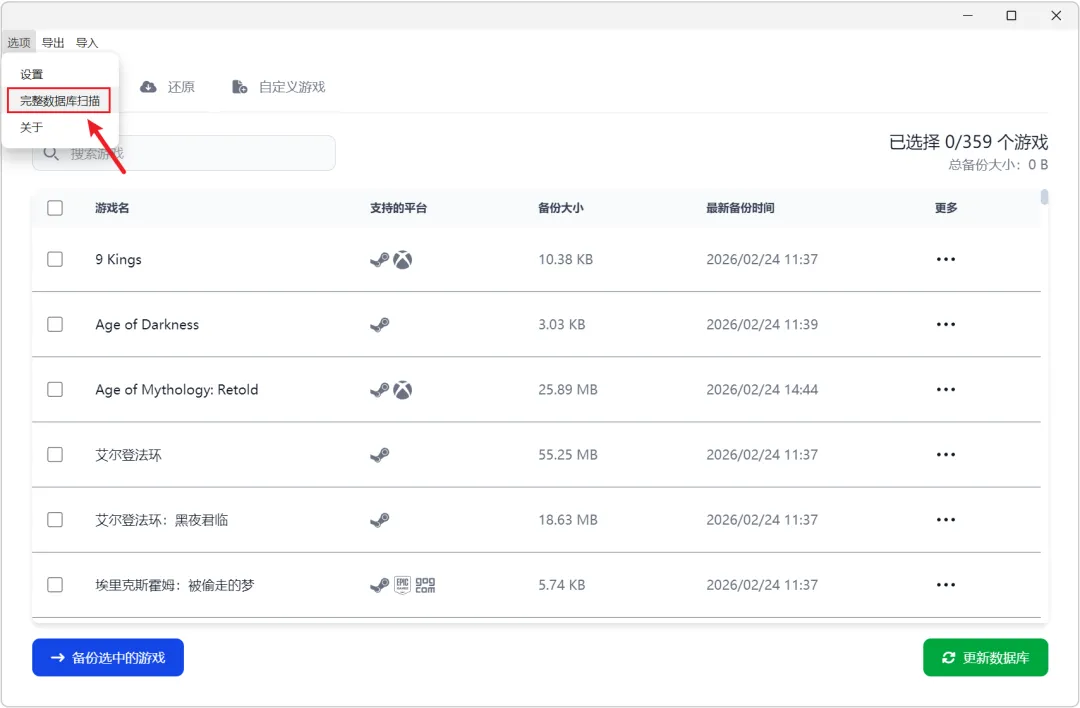Click the cloud icon beside 还原
The image size is (1080, 708).
click(x=148, y=87)
